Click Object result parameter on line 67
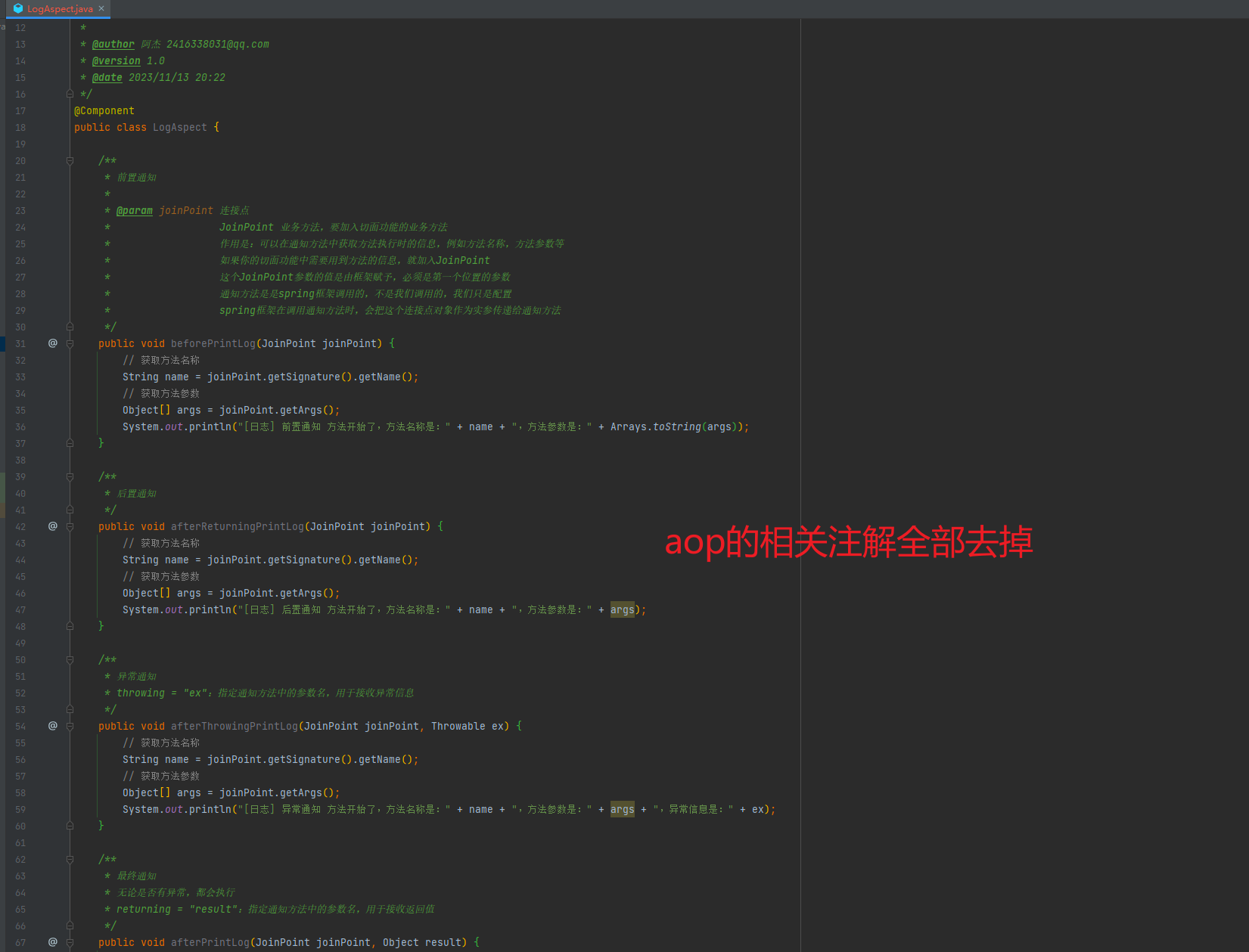The width and height of the screenshot is (1249, 952). click(x=422, y=943)
